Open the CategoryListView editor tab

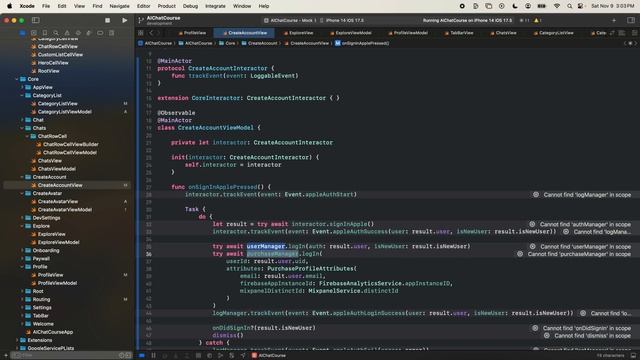[553, 33]
